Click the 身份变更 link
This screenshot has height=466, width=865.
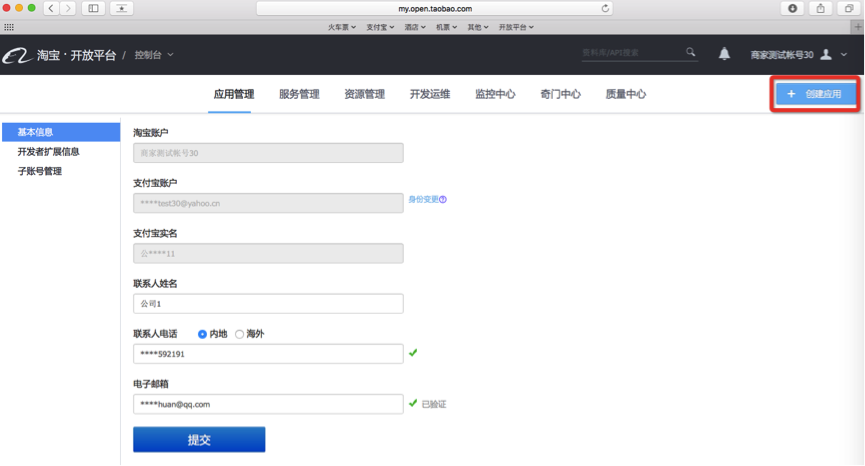[423, 200]
